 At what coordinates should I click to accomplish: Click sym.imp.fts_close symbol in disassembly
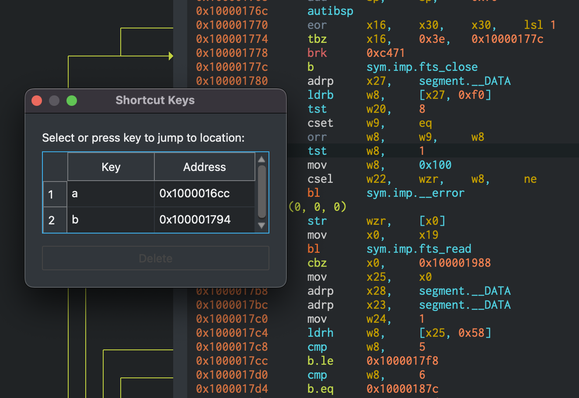point(422,67)
